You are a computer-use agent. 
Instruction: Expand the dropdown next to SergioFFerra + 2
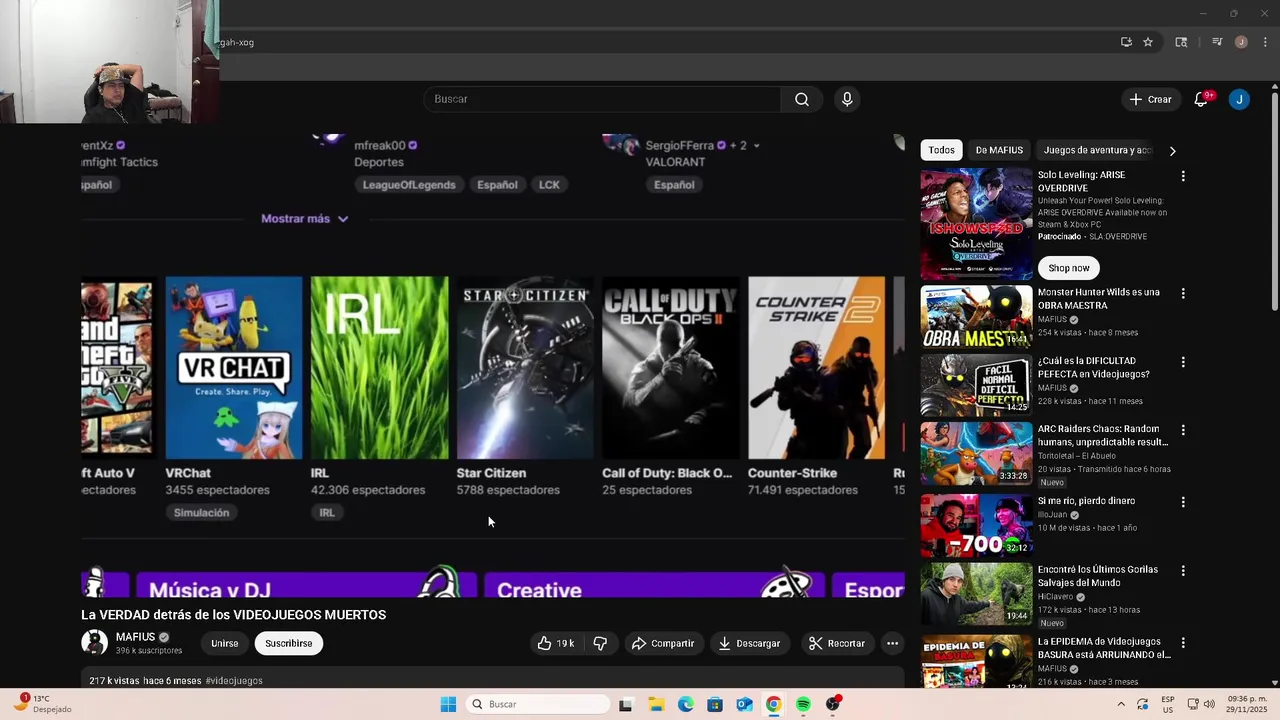(x=756, y=146)
